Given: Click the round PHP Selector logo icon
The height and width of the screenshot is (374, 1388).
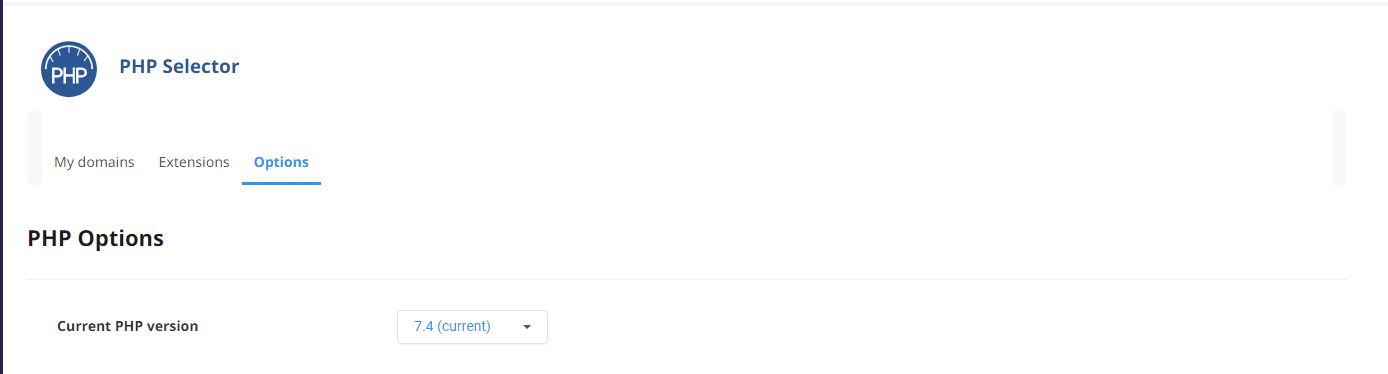Looking at the screenshot, I should [x=69, y=69].
